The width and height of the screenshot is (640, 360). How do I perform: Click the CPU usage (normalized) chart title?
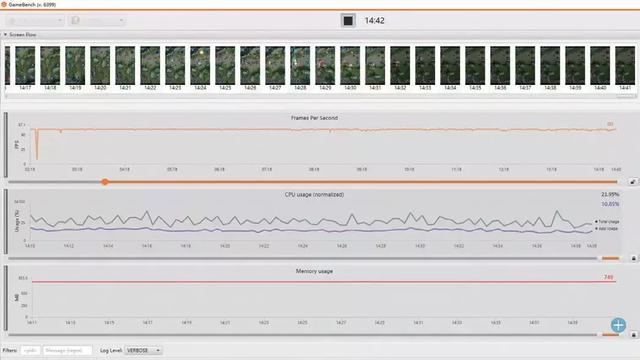click(314, 194)
